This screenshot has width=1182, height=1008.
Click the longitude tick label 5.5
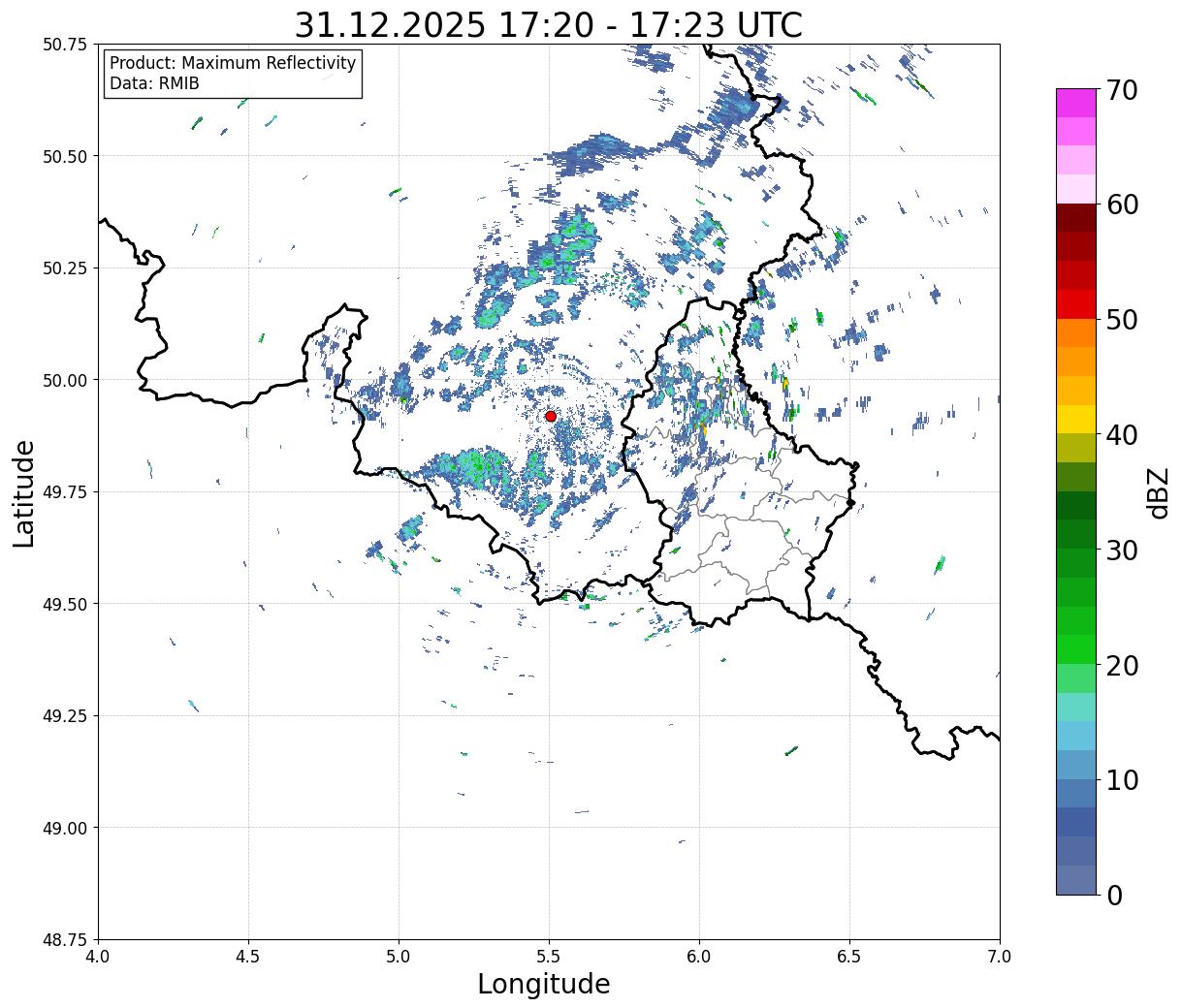point(549,957)
